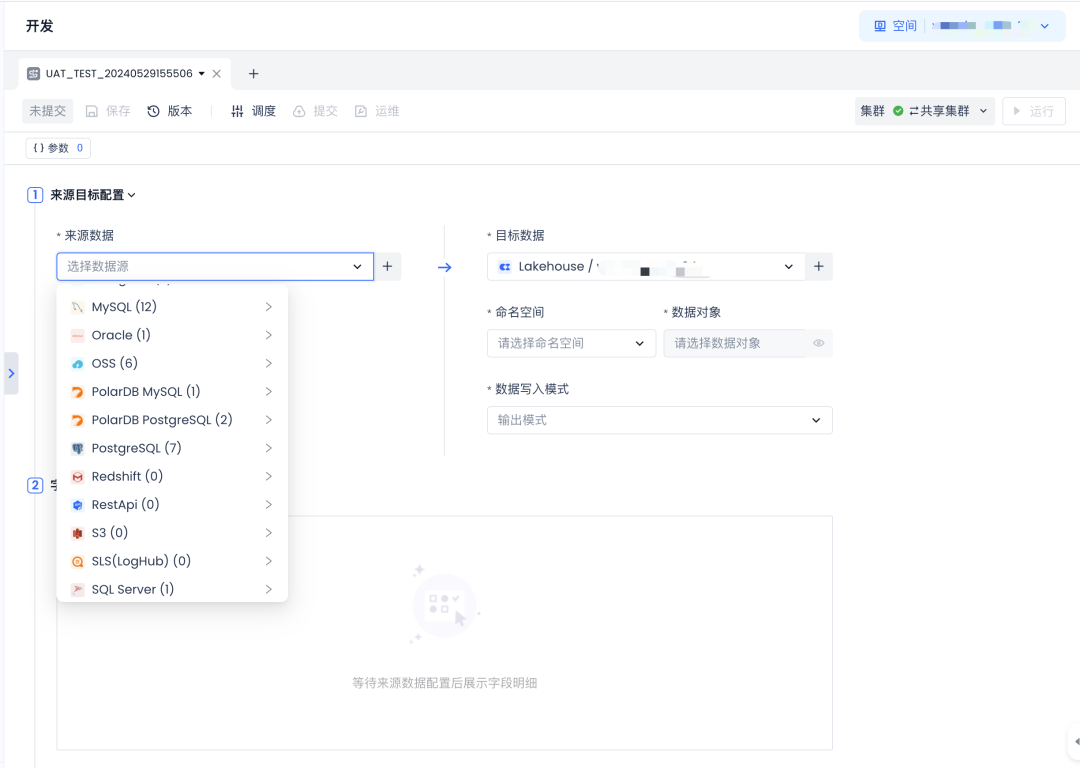Click the PostgreSQL elephant icon
1080x768 pixels.
coord(77,448)
